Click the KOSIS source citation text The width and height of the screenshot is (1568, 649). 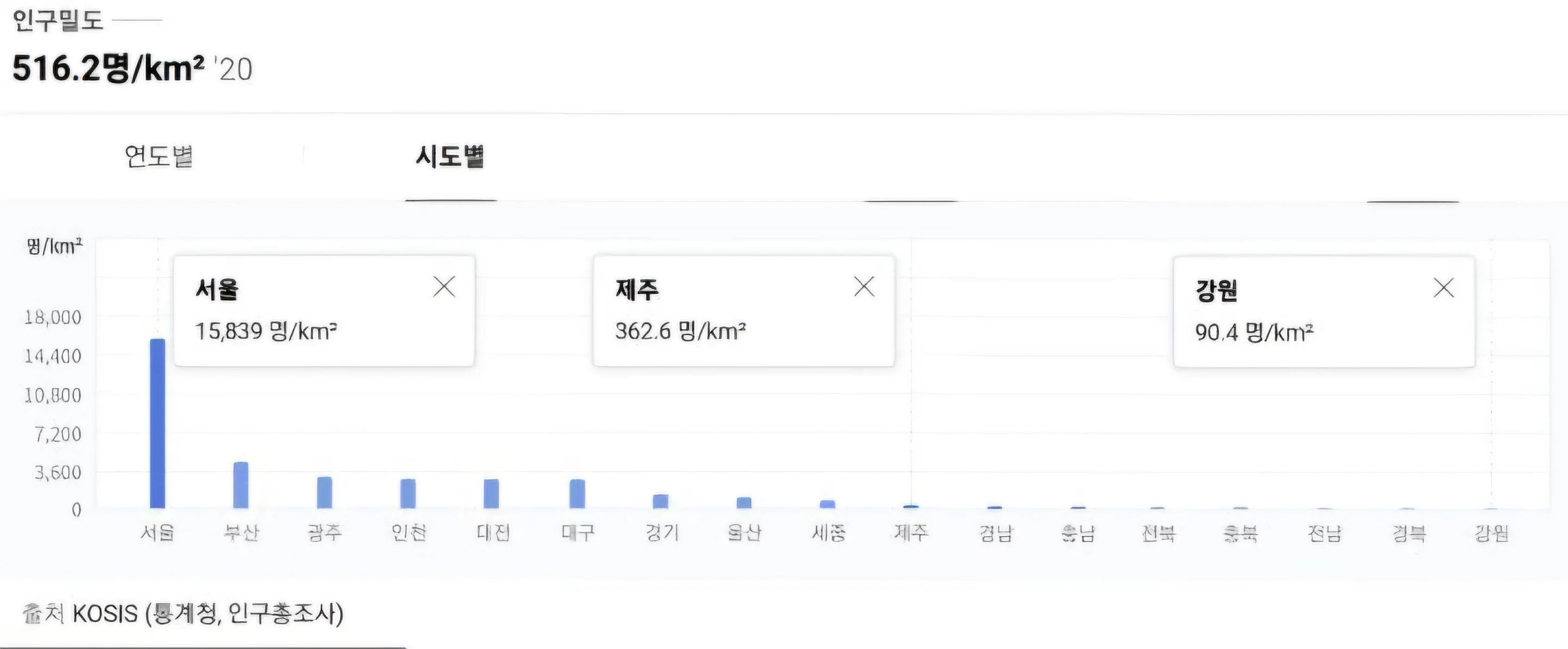click(182, 614)
